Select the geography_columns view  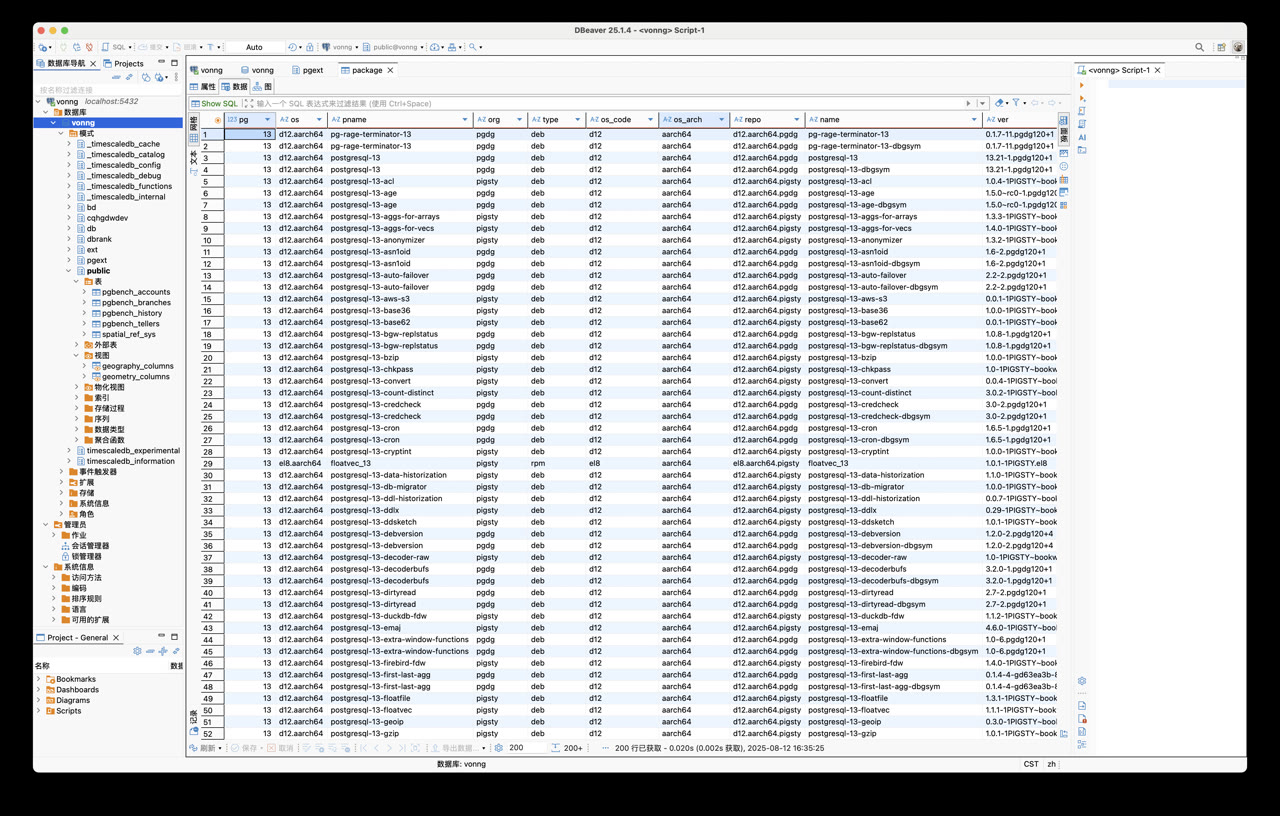click(137, 366)
